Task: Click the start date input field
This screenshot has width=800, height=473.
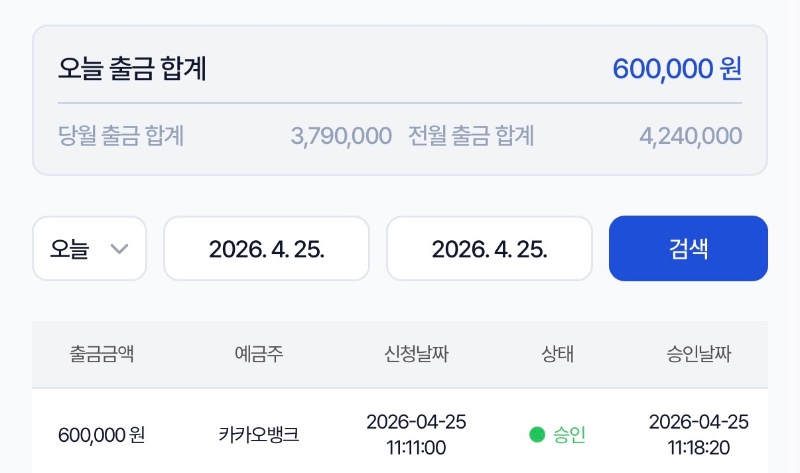Action: 266,249
